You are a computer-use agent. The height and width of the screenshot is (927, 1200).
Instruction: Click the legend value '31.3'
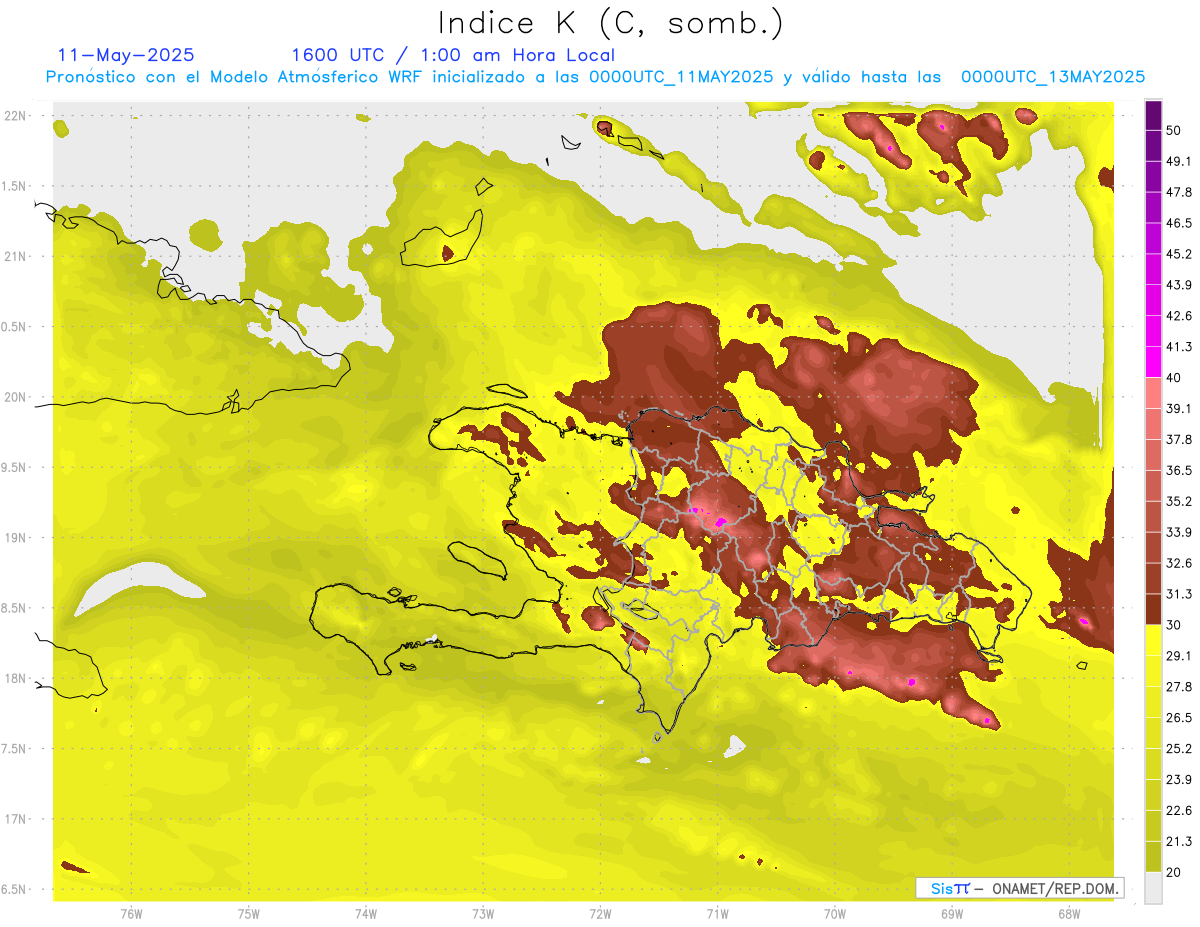pos(1179,594)
